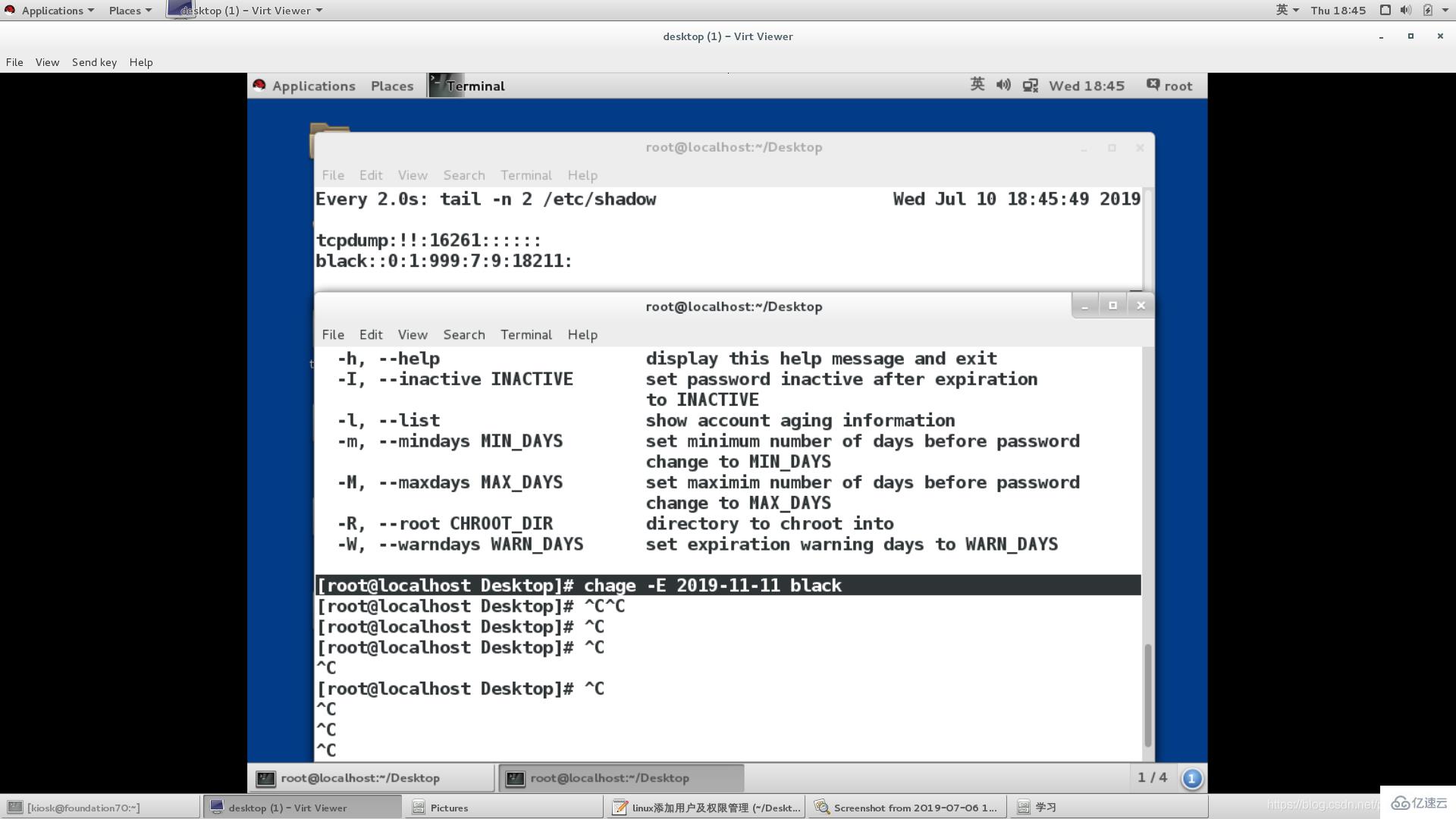This screenshot has height=819, width=1456.
Task: Switch to second Desktop terminal tab
Action: pyautogui.click(x=610, y=778)
